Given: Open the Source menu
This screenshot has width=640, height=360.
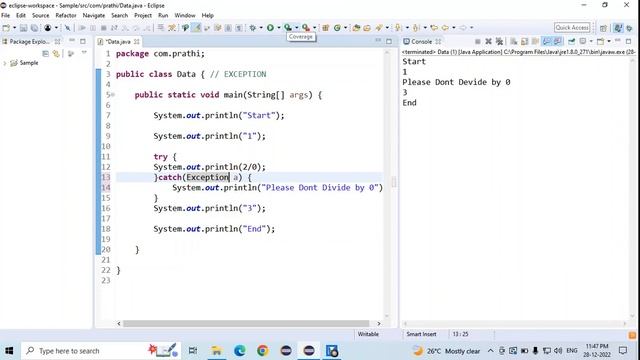Looking at the screenshot, I should 40,16.
